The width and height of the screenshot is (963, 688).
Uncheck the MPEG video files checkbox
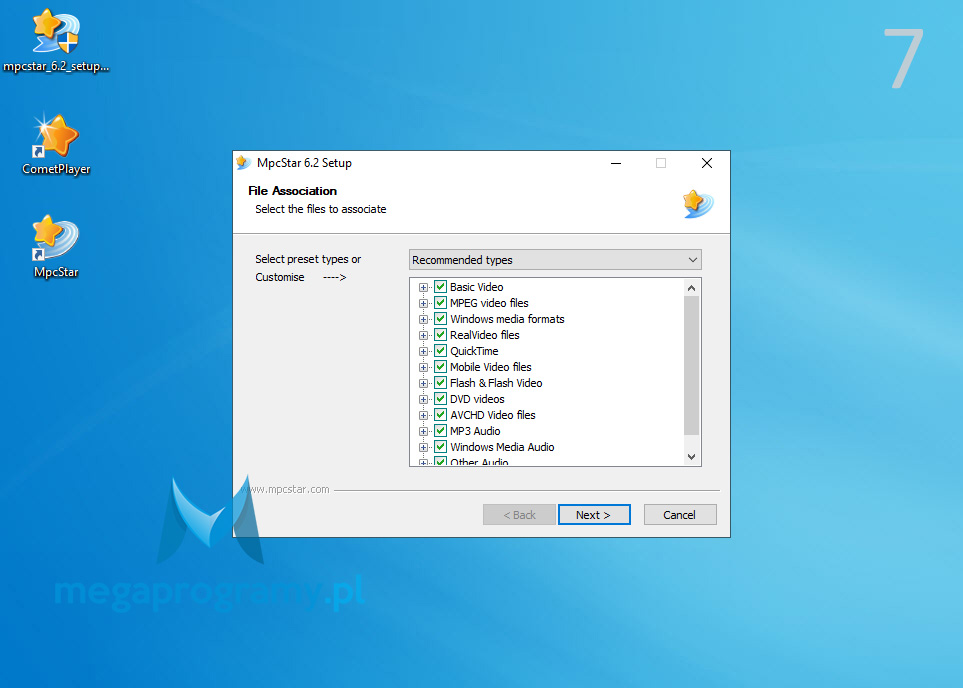[x=440, y=303]
